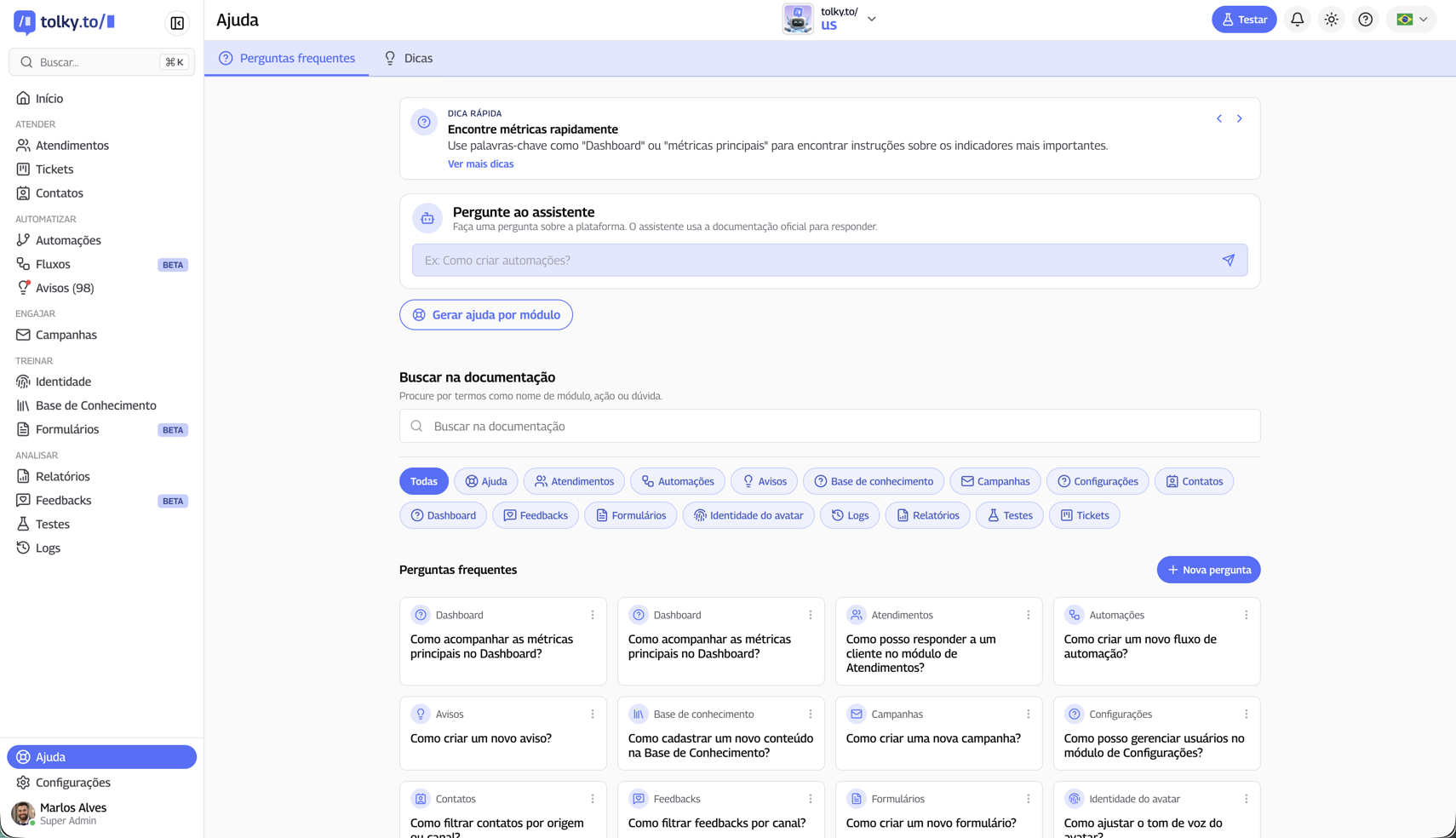Expand the tolky.to/us workspace selector
1456x838 pixels.
tap(871, 19)
